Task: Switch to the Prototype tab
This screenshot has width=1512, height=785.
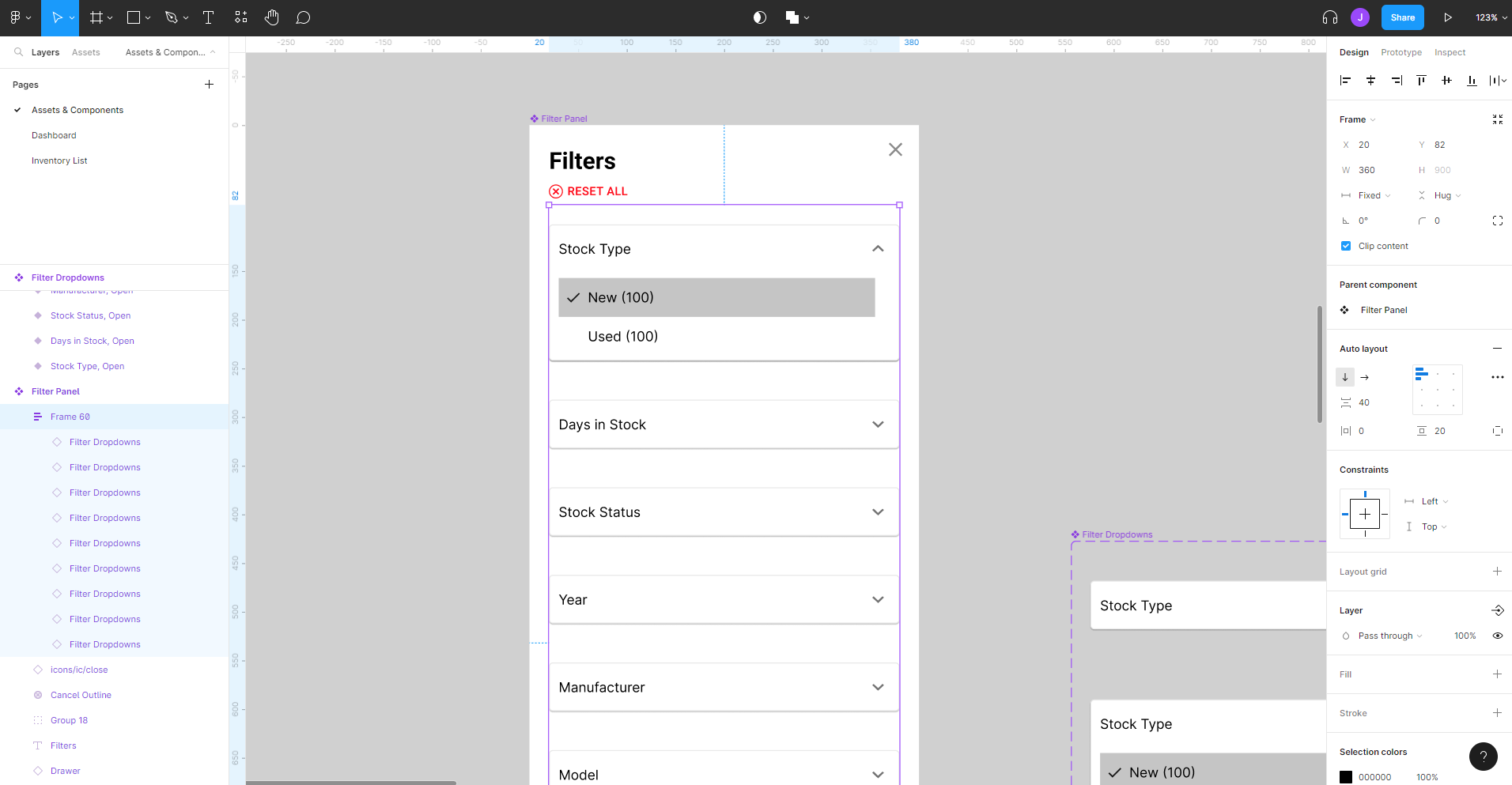Action: click(x=1401, y=52)
